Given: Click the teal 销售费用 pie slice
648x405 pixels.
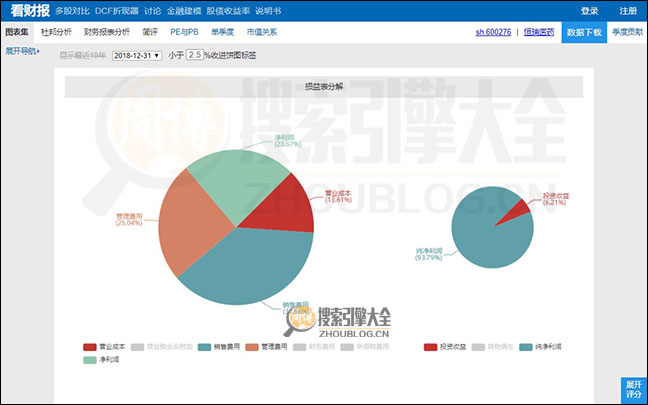Looking at the screenshot, I should tap(252, 269).
